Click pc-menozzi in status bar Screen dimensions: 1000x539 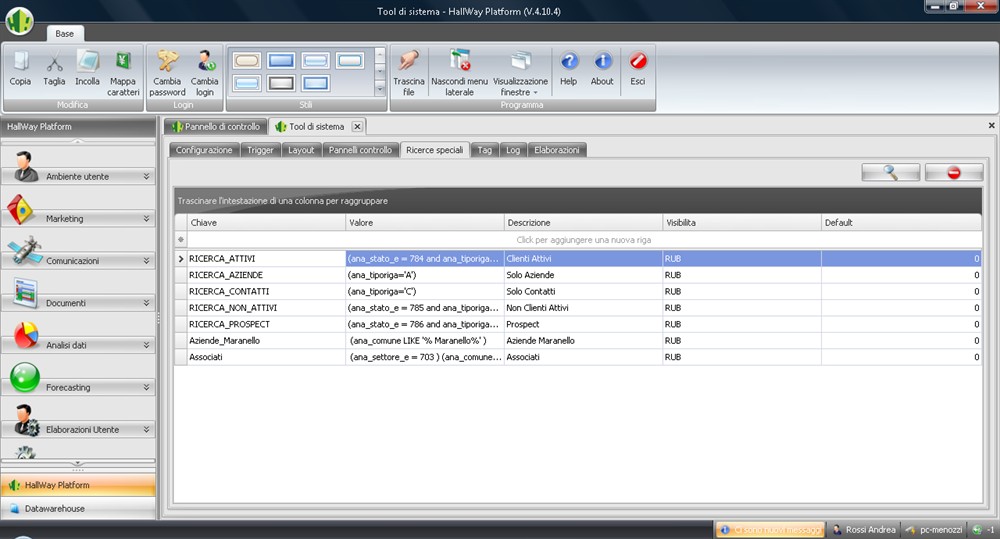click(934, 529)
